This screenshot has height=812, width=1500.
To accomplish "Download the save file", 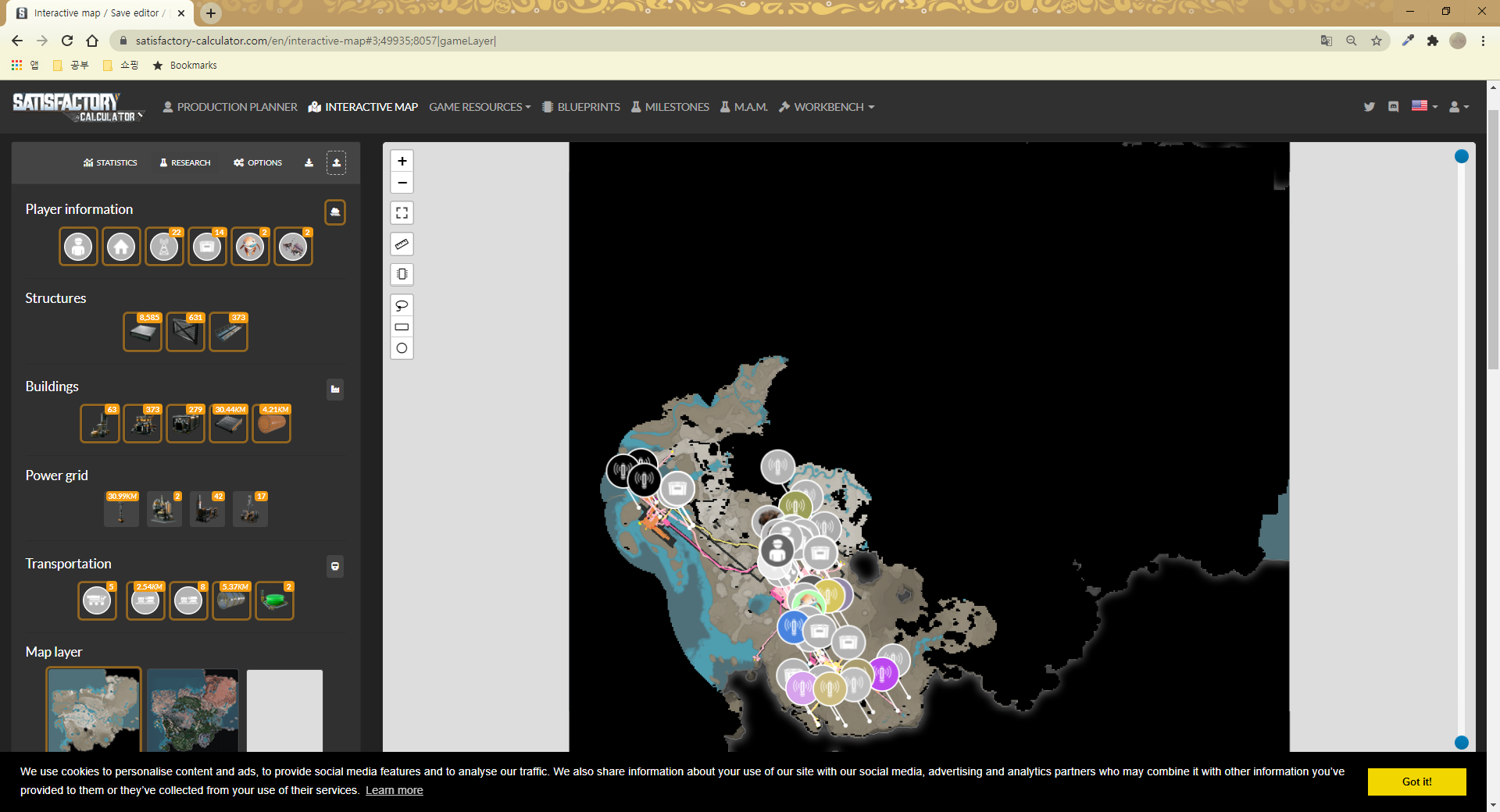I will click(x=309, y=162).
